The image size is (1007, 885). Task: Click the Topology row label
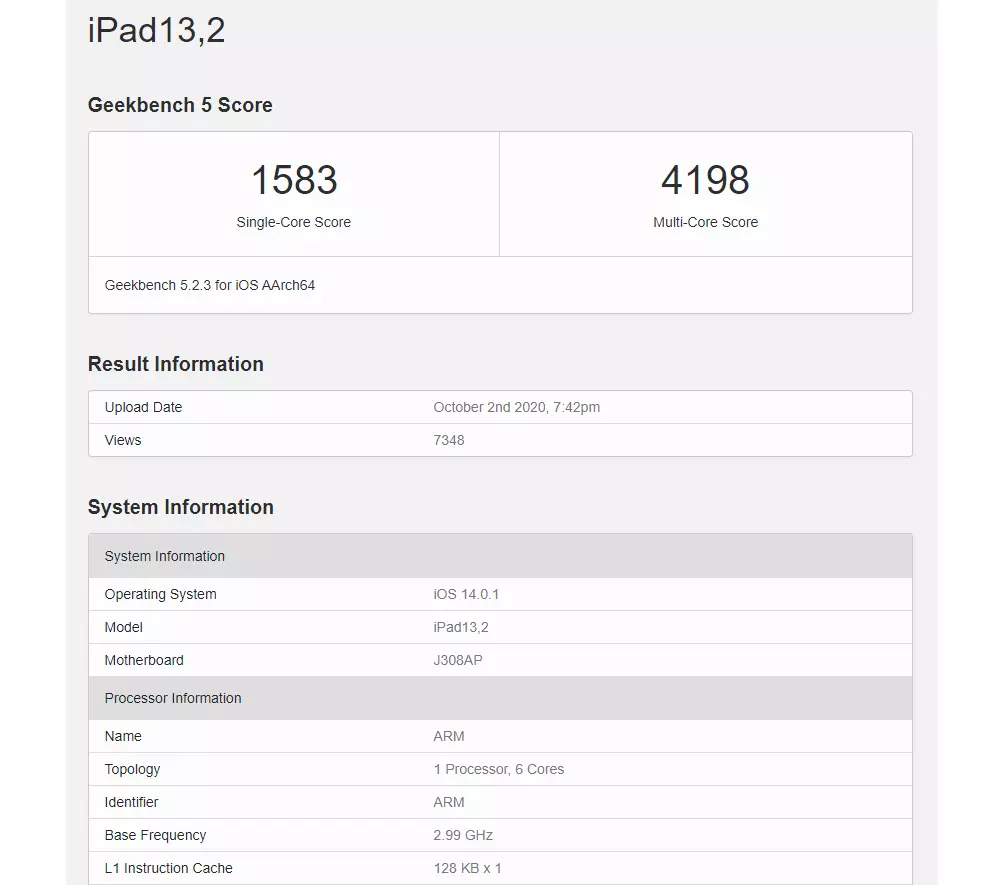tap(132, 769)
